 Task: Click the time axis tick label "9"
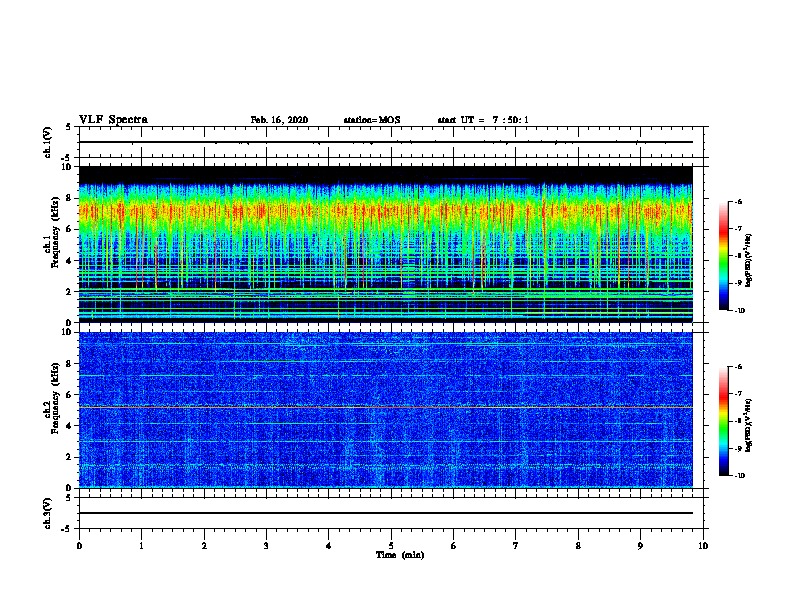640,545
